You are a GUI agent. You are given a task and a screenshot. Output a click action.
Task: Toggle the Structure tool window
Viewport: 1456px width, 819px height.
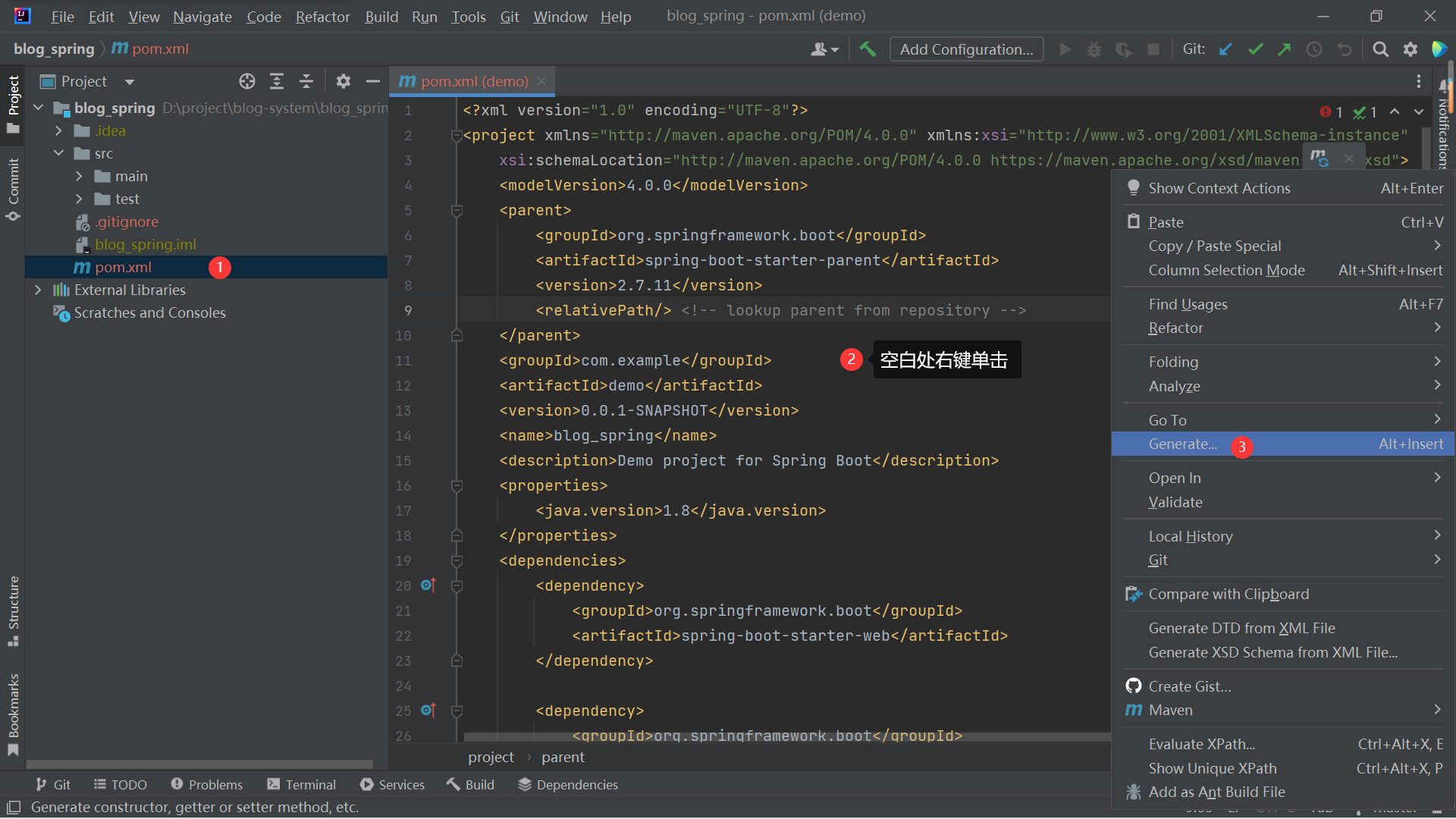click(x=13, y=610)
